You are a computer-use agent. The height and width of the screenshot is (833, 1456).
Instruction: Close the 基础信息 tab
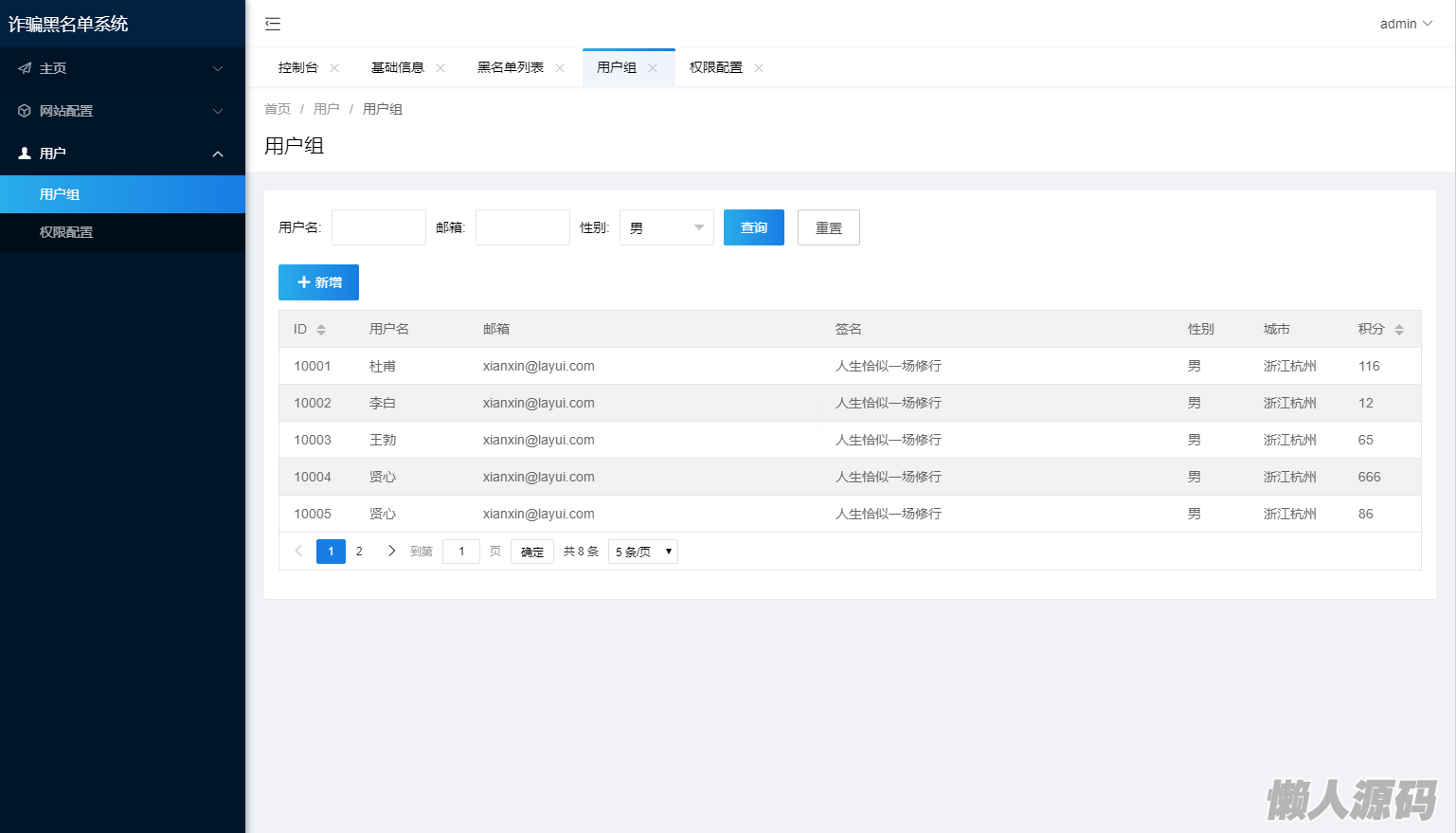pos(440,68)
